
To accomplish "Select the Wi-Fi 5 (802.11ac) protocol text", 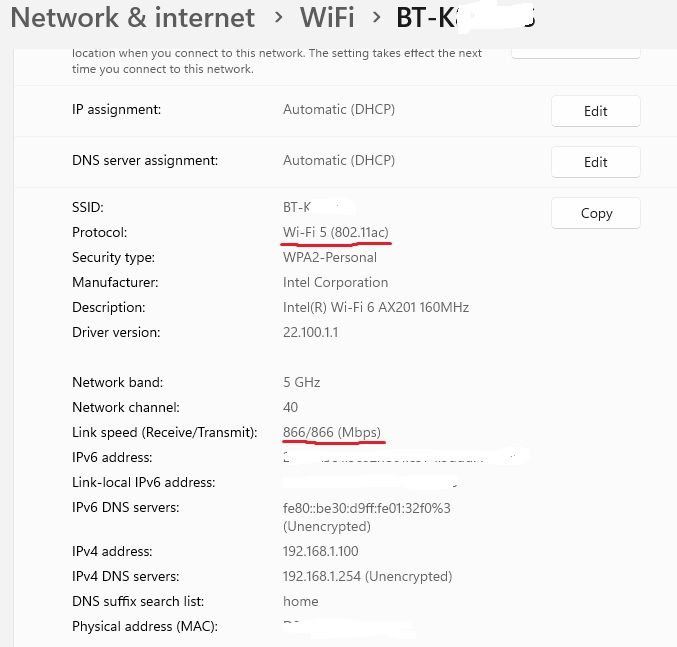I will tap(336, 232).
